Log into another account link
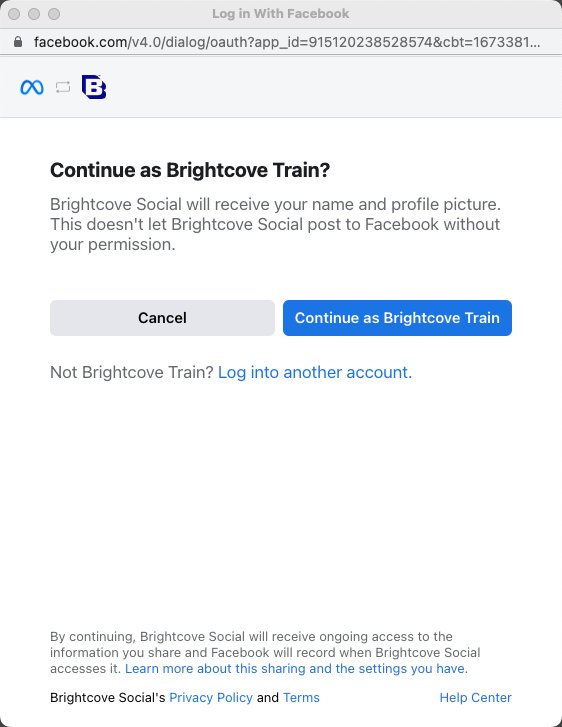 pos(315,372)
